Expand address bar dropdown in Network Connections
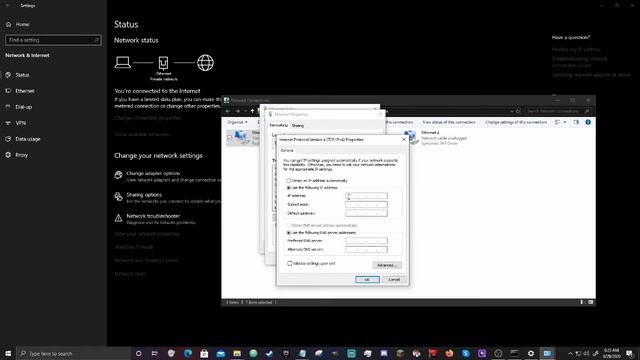The image size is (640, 360). click(x=512, y=111)
